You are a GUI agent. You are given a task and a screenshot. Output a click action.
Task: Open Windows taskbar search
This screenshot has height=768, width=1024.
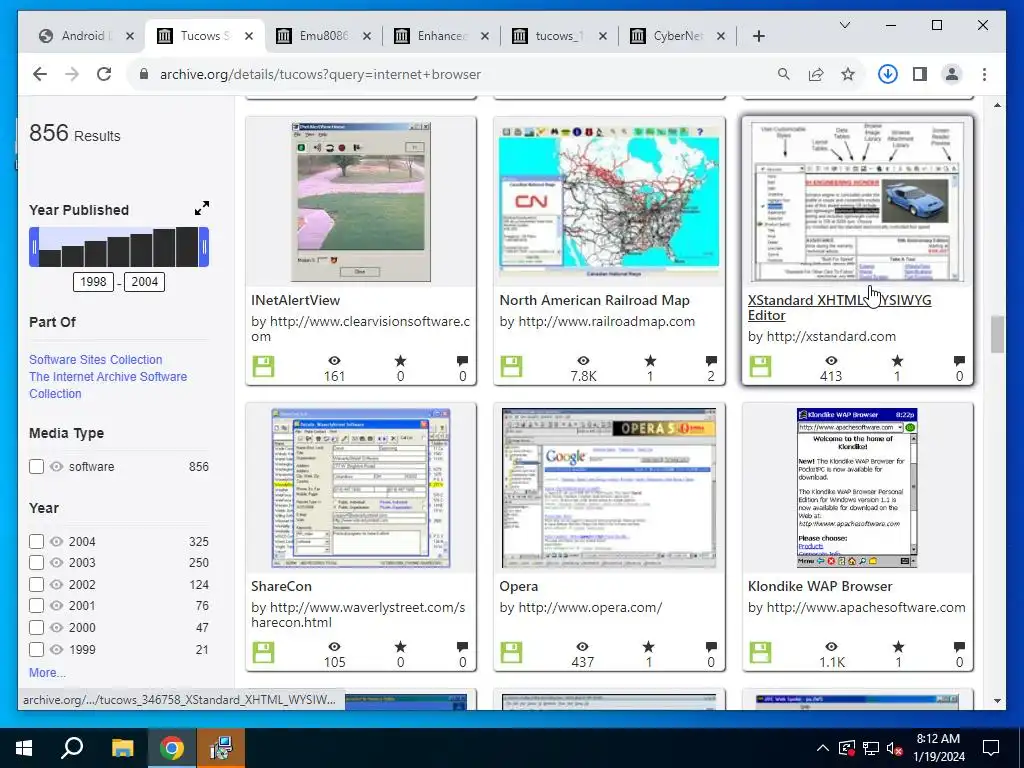point(72,748)
